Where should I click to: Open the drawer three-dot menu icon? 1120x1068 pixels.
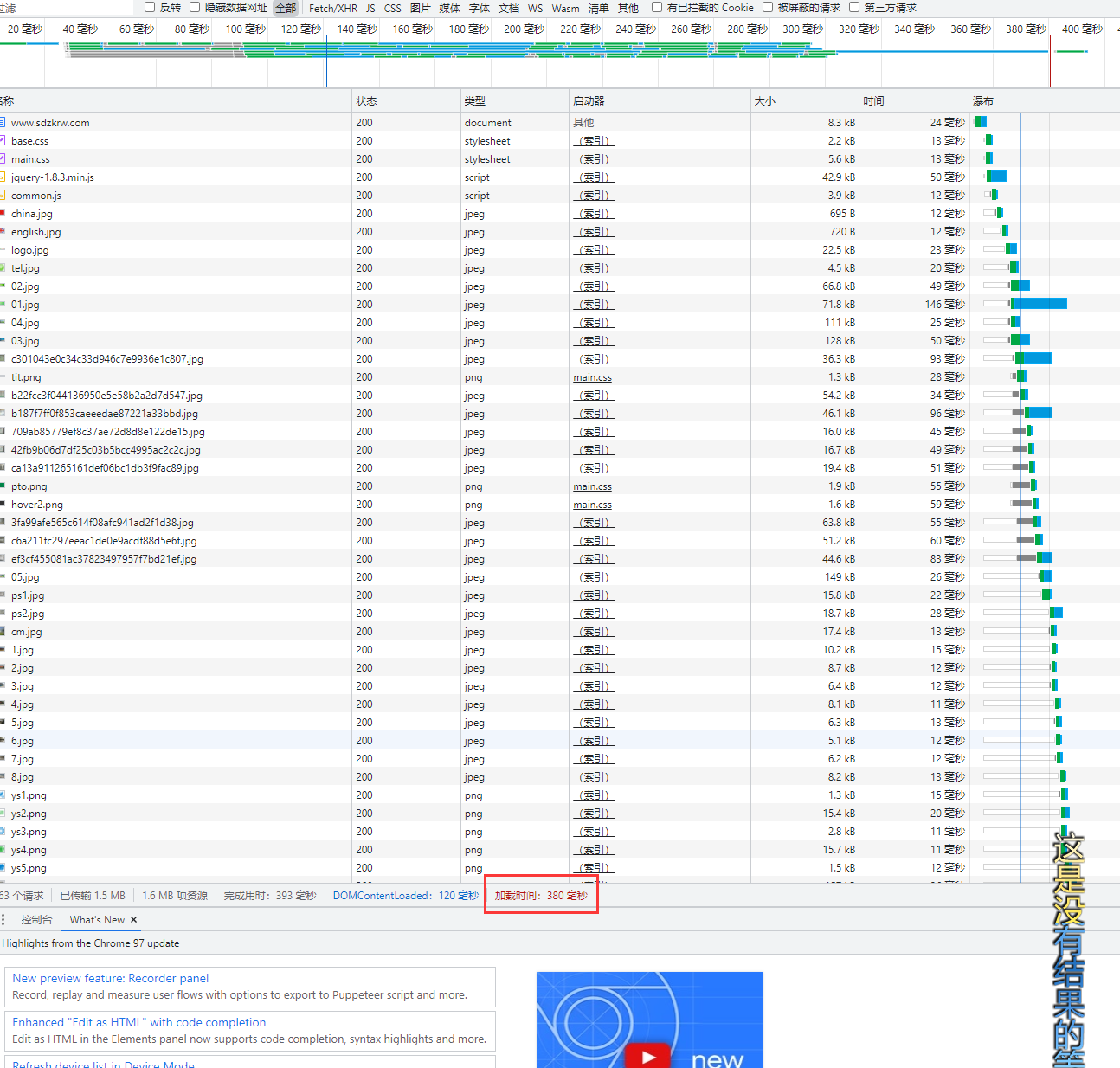pyautogui.click(x=3, y=919)
